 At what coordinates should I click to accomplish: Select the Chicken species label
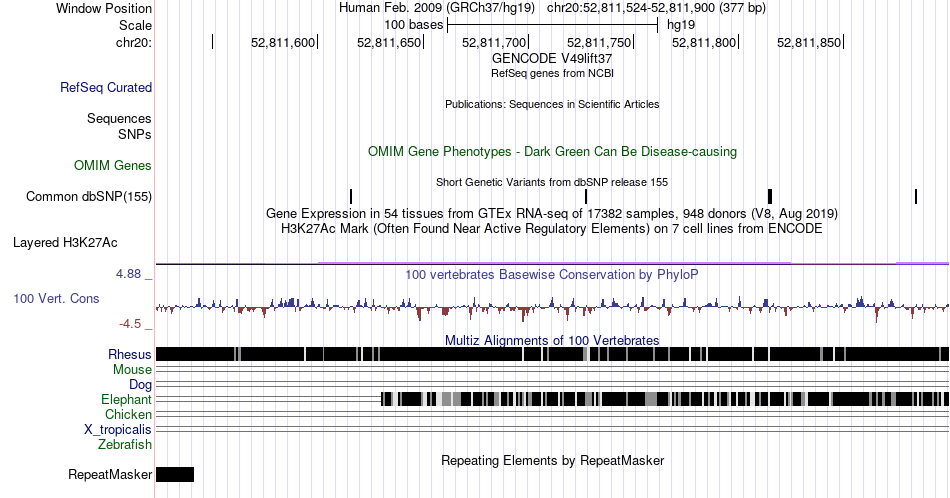coord(128,414)
